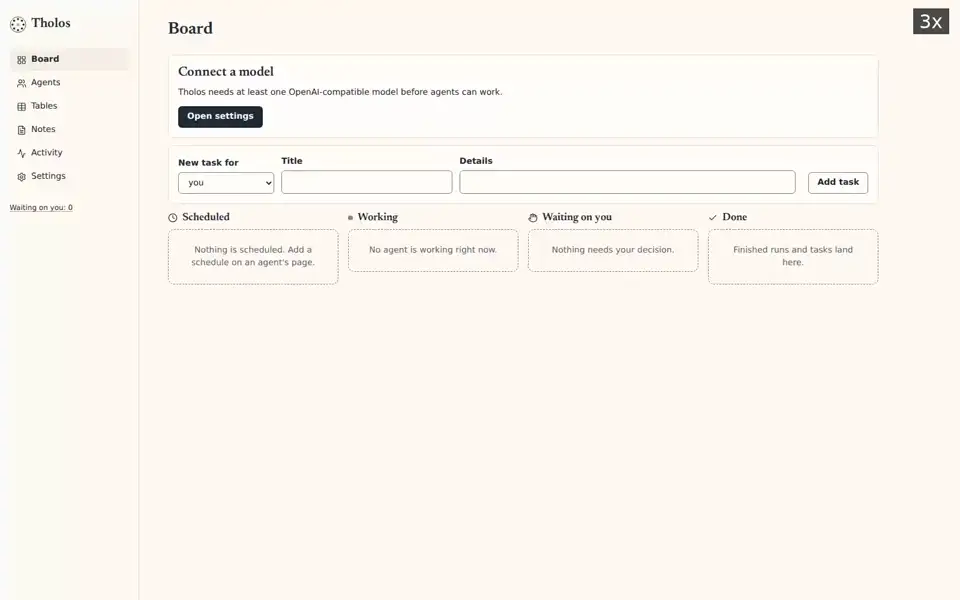
Task: Click the Board page title
Action: click(190, 28)
